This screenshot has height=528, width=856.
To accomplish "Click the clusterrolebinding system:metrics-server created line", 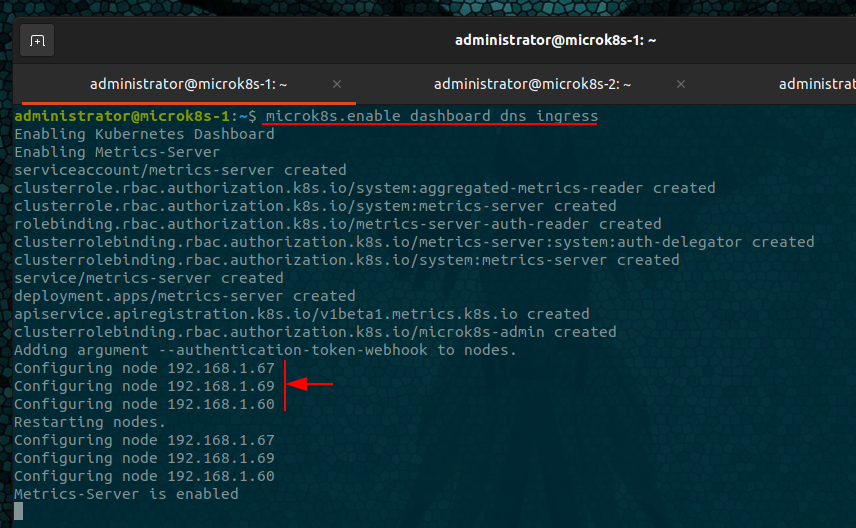I will [x=347, y=260].
